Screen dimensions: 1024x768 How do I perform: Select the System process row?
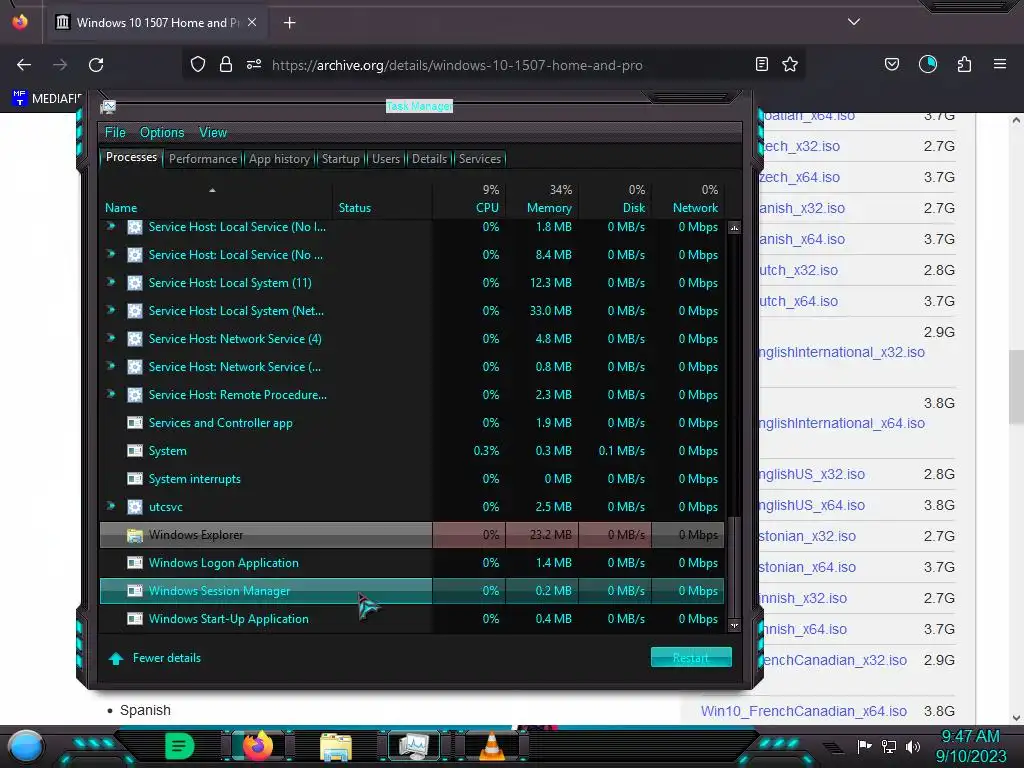pos(411,451)
